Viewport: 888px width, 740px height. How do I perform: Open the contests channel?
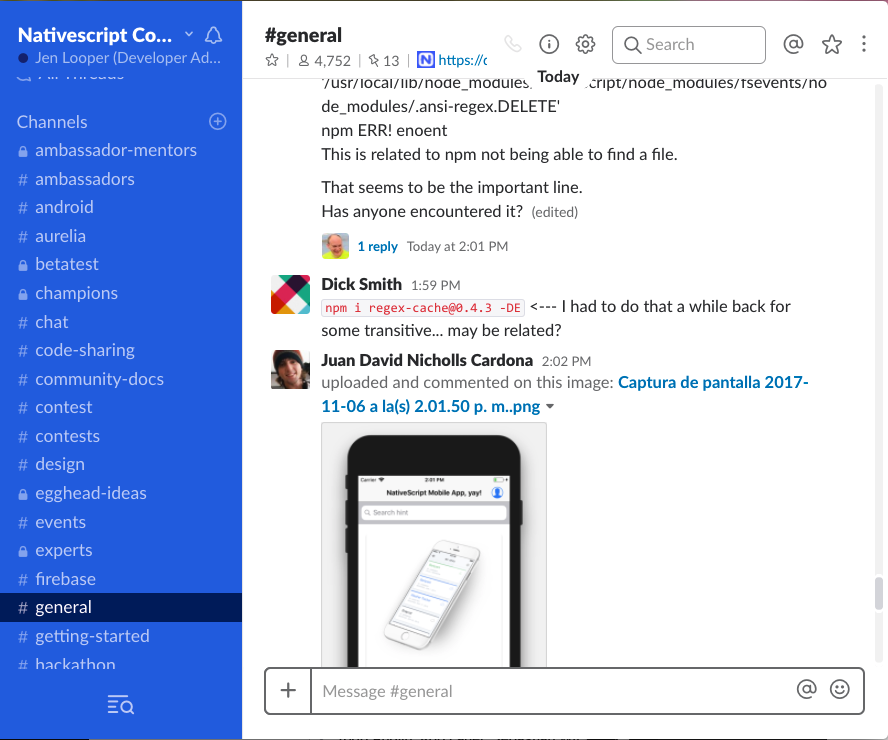coord(121,437)
